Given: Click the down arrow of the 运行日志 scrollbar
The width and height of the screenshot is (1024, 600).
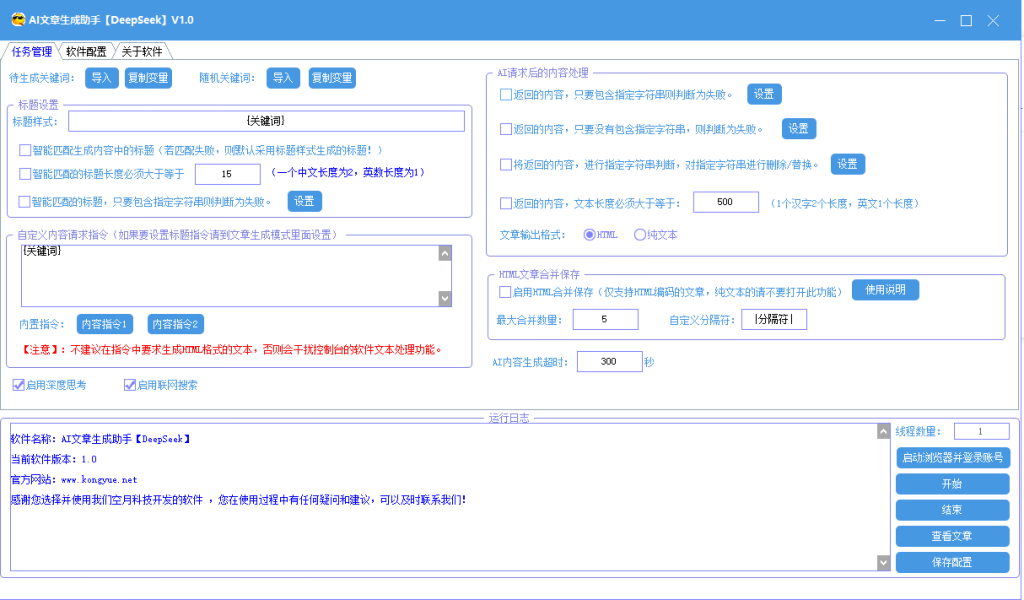Looking at the screenshot, I should click(883, 563).
